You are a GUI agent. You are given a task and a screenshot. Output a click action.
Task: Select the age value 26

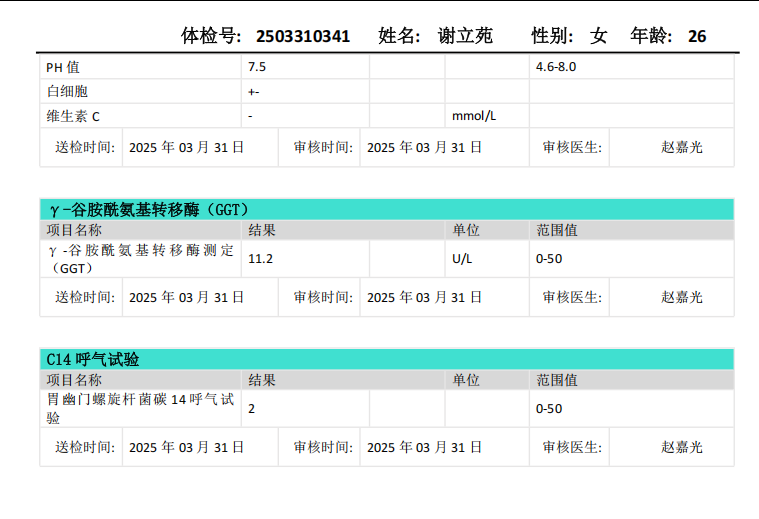pyautogui.click(x=697, y=36)
